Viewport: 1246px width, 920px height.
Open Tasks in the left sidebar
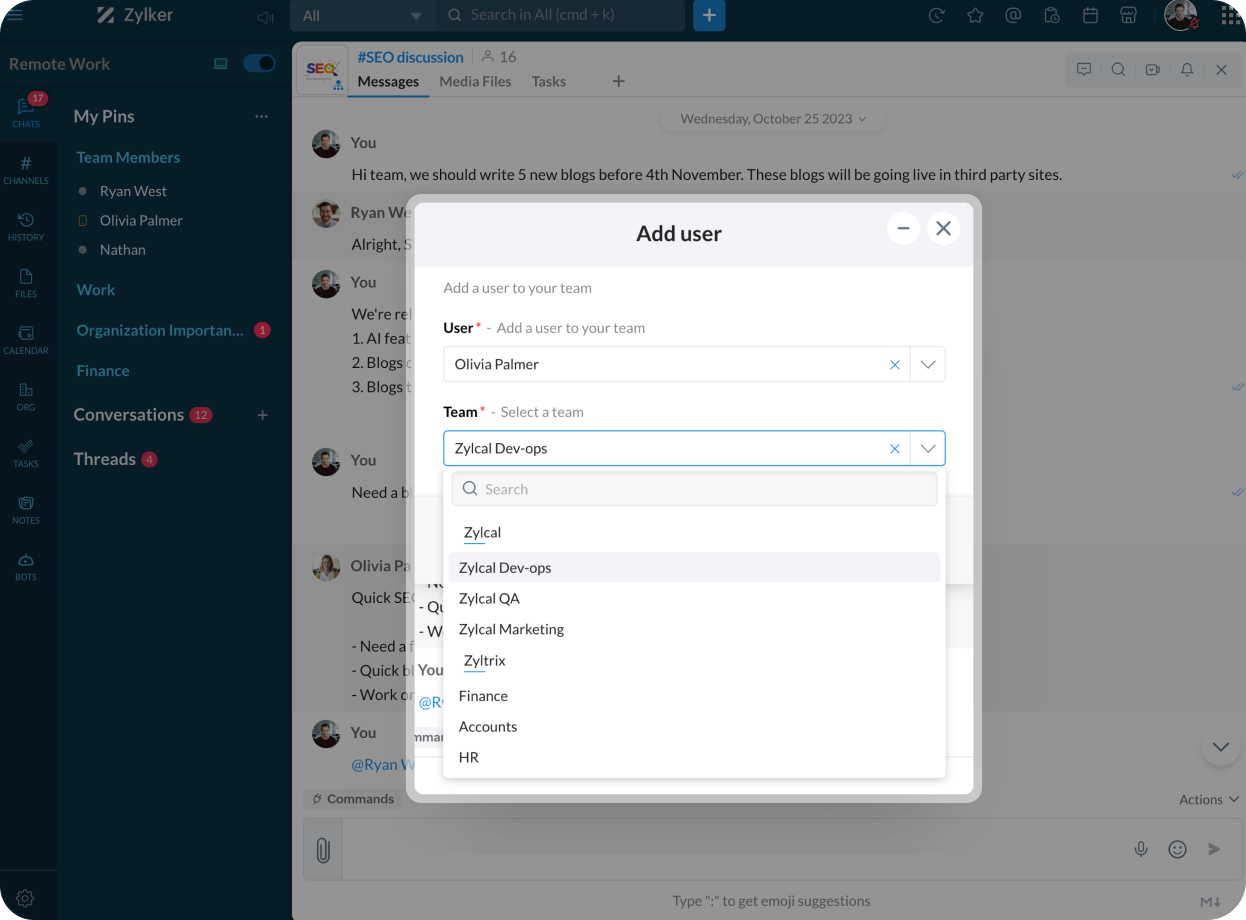click(26, 453)
